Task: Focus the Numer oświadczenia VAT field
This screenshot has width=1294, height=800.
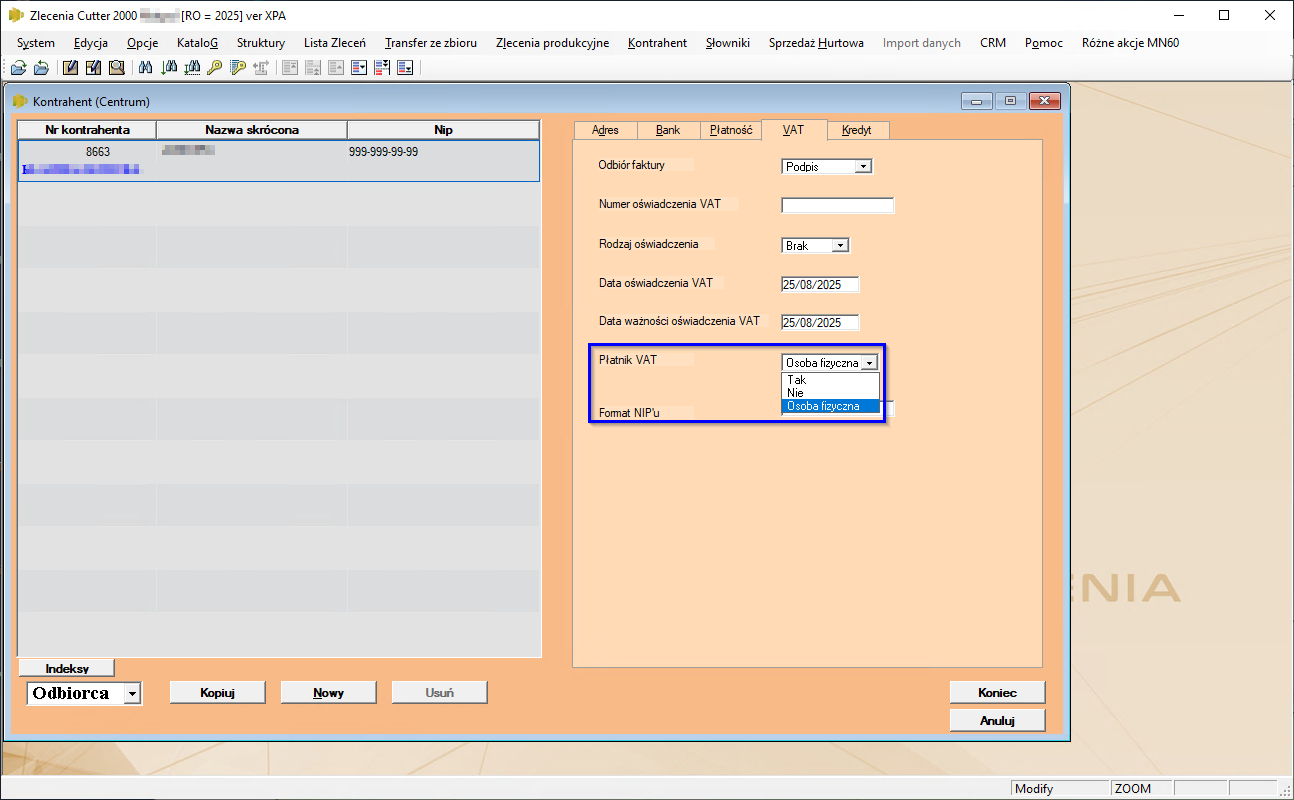Action: 837,205
